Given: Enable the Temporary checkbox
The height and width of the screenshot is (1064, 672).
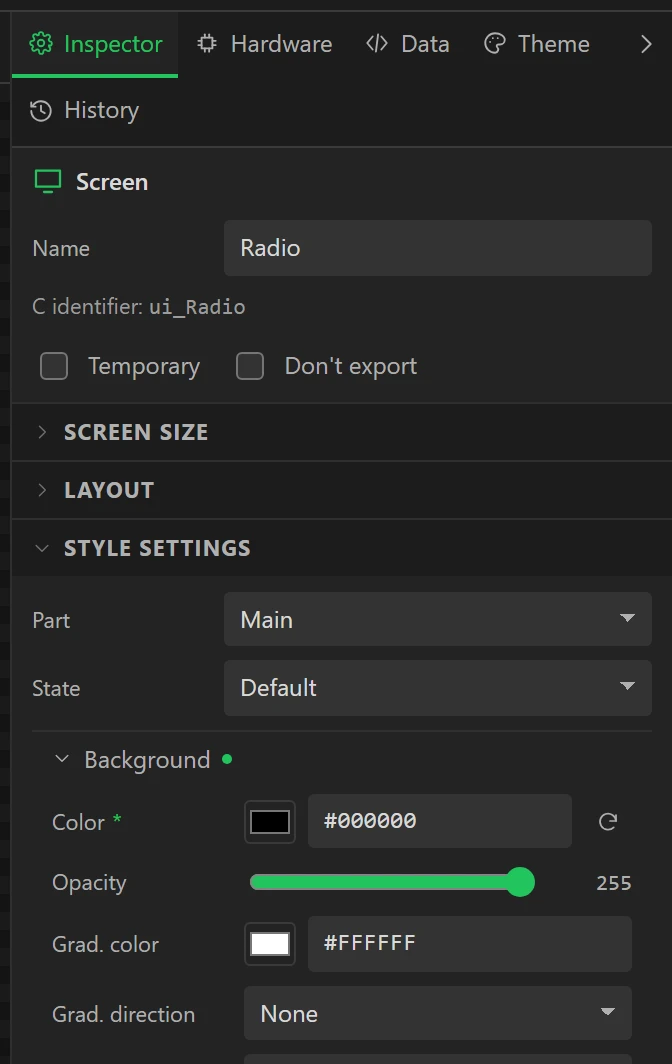Looking at the screenshot, I should coord(54,366).
